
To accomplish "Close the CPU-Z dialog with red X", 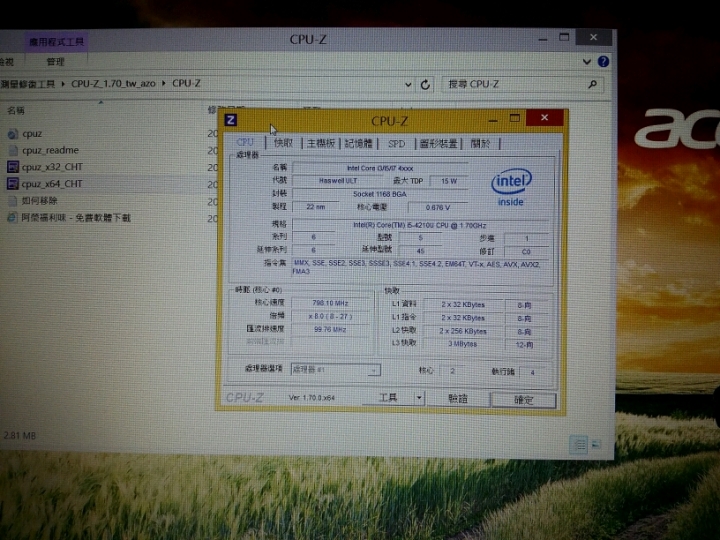I will pos(545,118).
